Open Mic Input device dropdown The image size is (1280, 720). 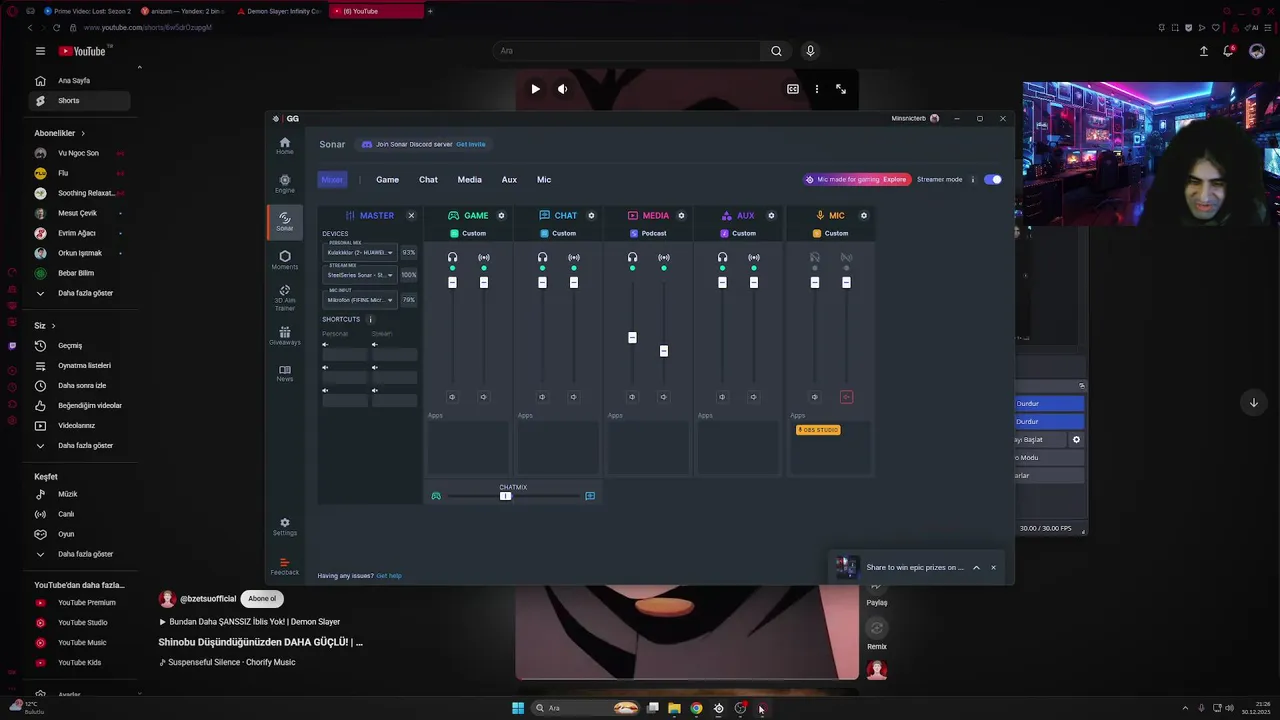click(x=360, y=300)
